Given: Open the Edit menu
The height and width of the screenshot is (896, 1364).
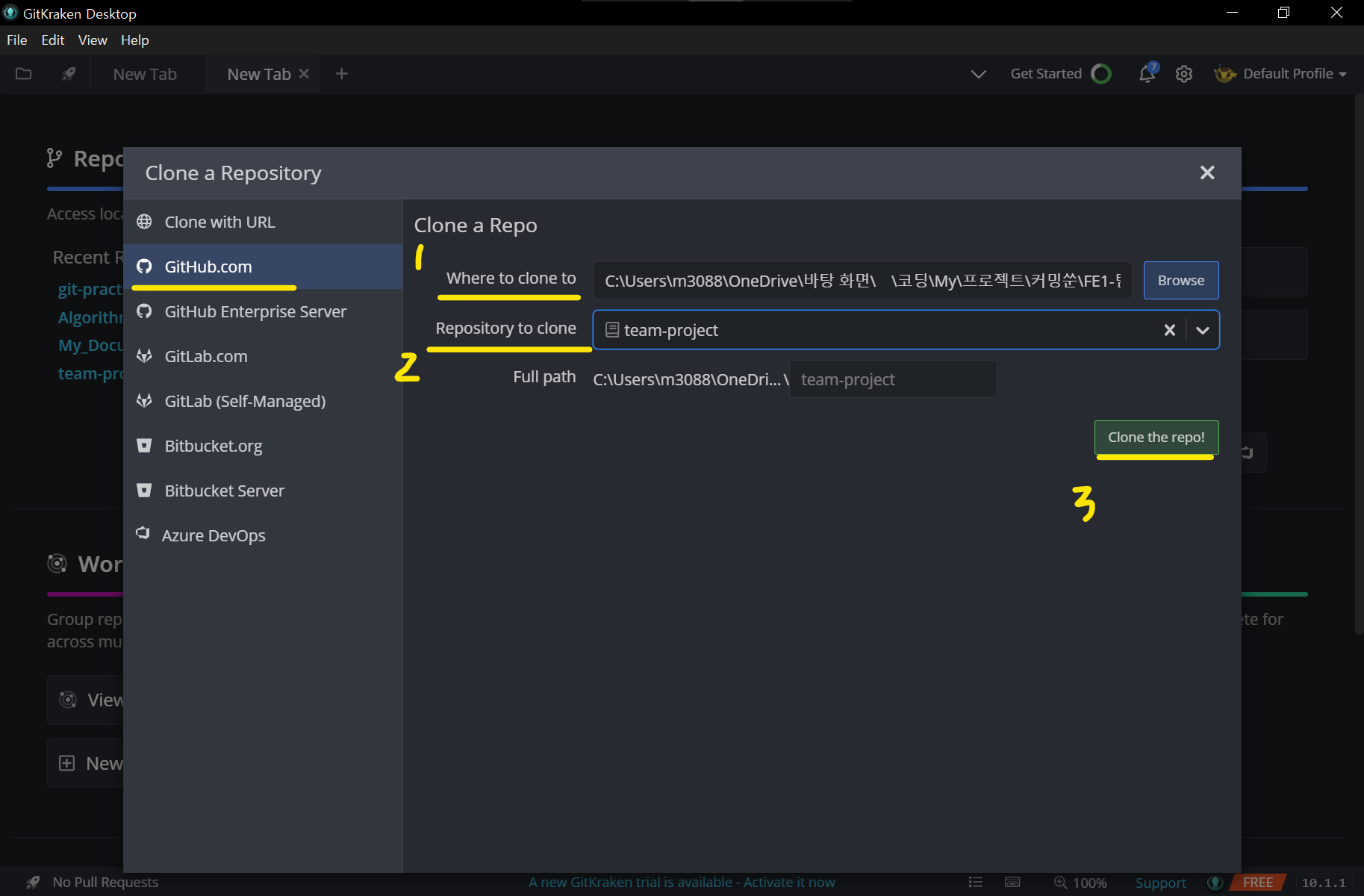Looking at the screenshot, I should click(52, 40).
